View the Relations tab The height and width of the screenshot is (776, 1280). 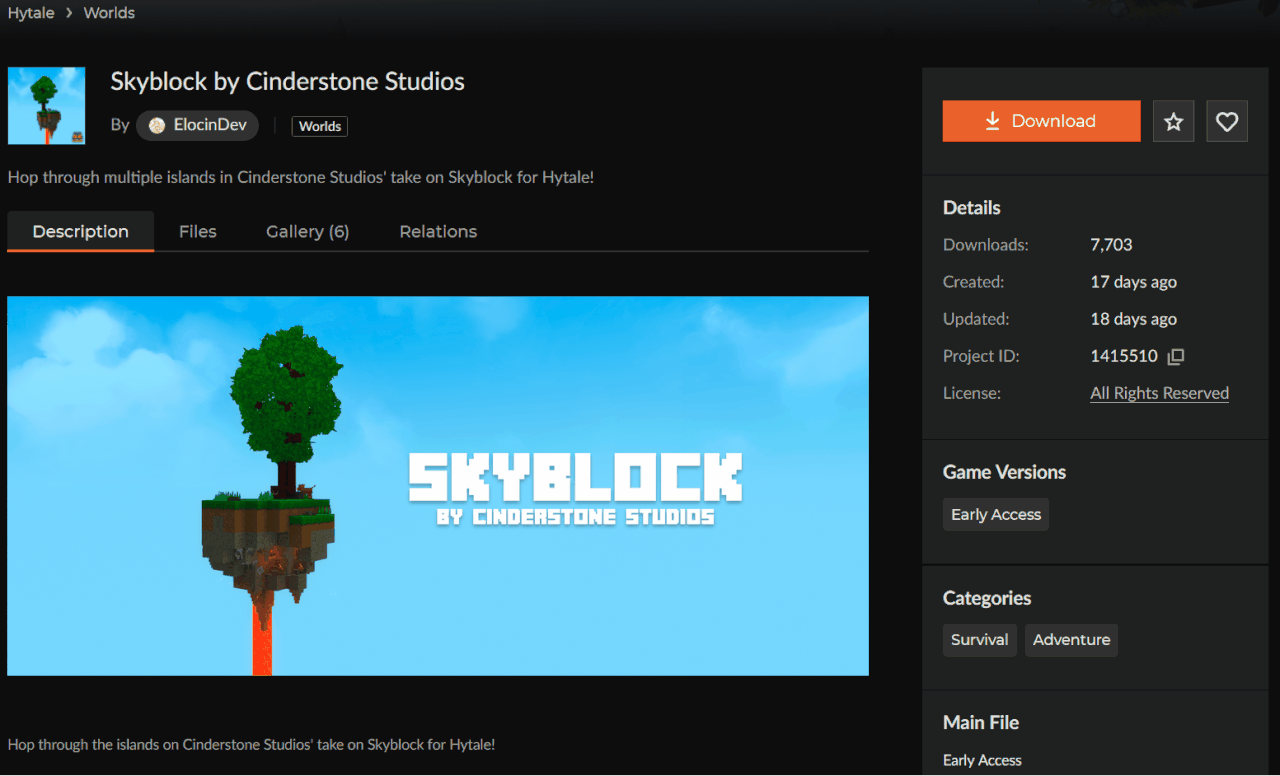point(437,231)
